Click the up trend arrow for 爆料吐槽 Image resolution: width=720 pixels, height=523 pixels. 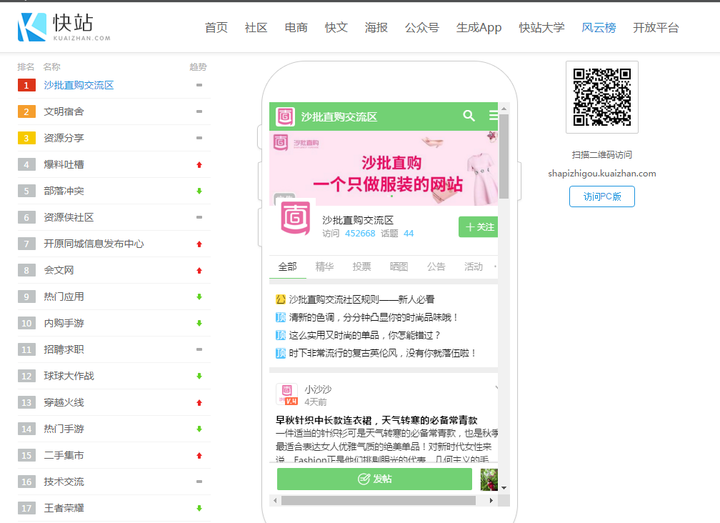pyautogui.click(x=199, y=165)
